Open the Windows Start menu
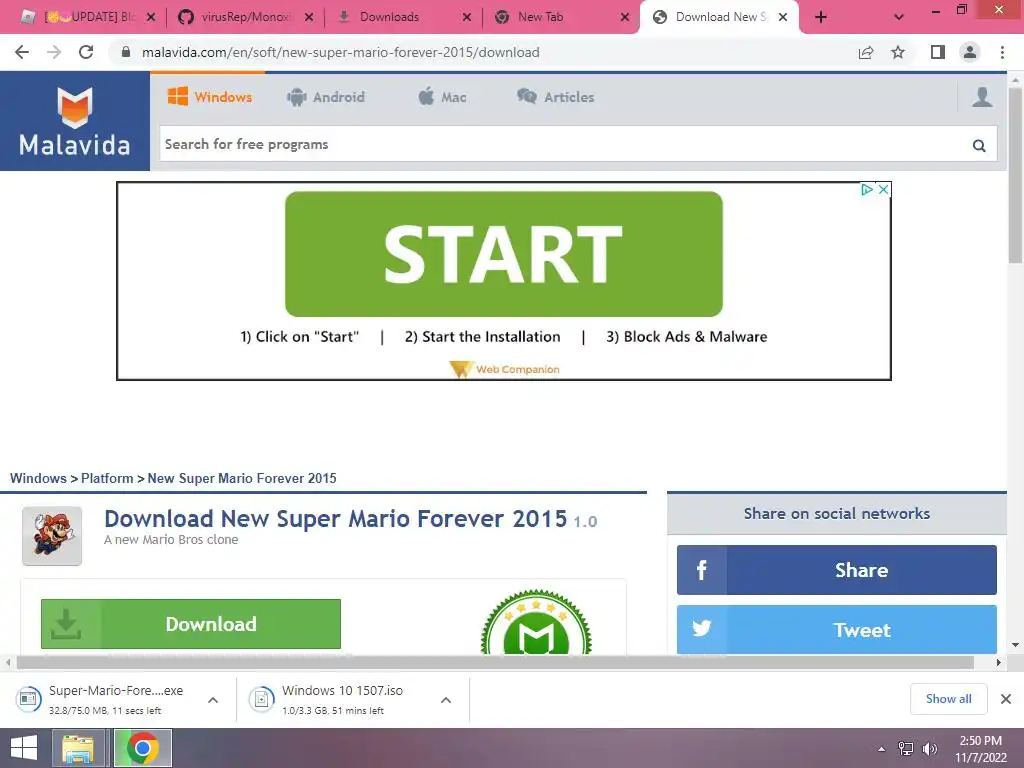Screen dimensions: 1024x768 click(24, 748)
